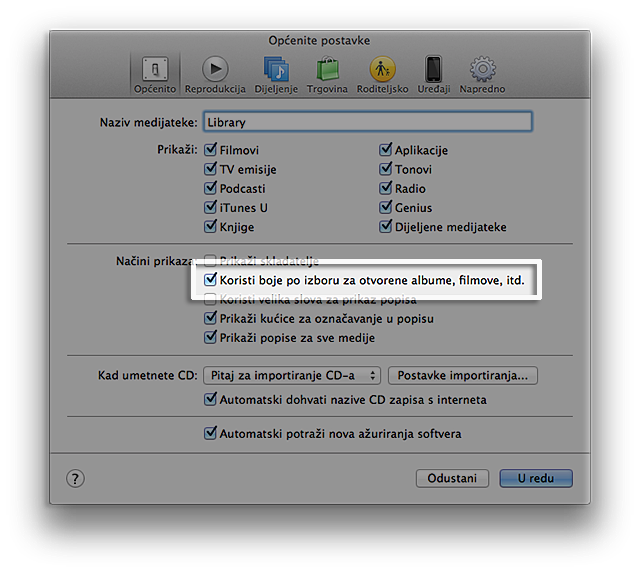This screenshot has width=640, height=573.
Task: Open the Trgovina store preferences
Action: tap(328, 73)
